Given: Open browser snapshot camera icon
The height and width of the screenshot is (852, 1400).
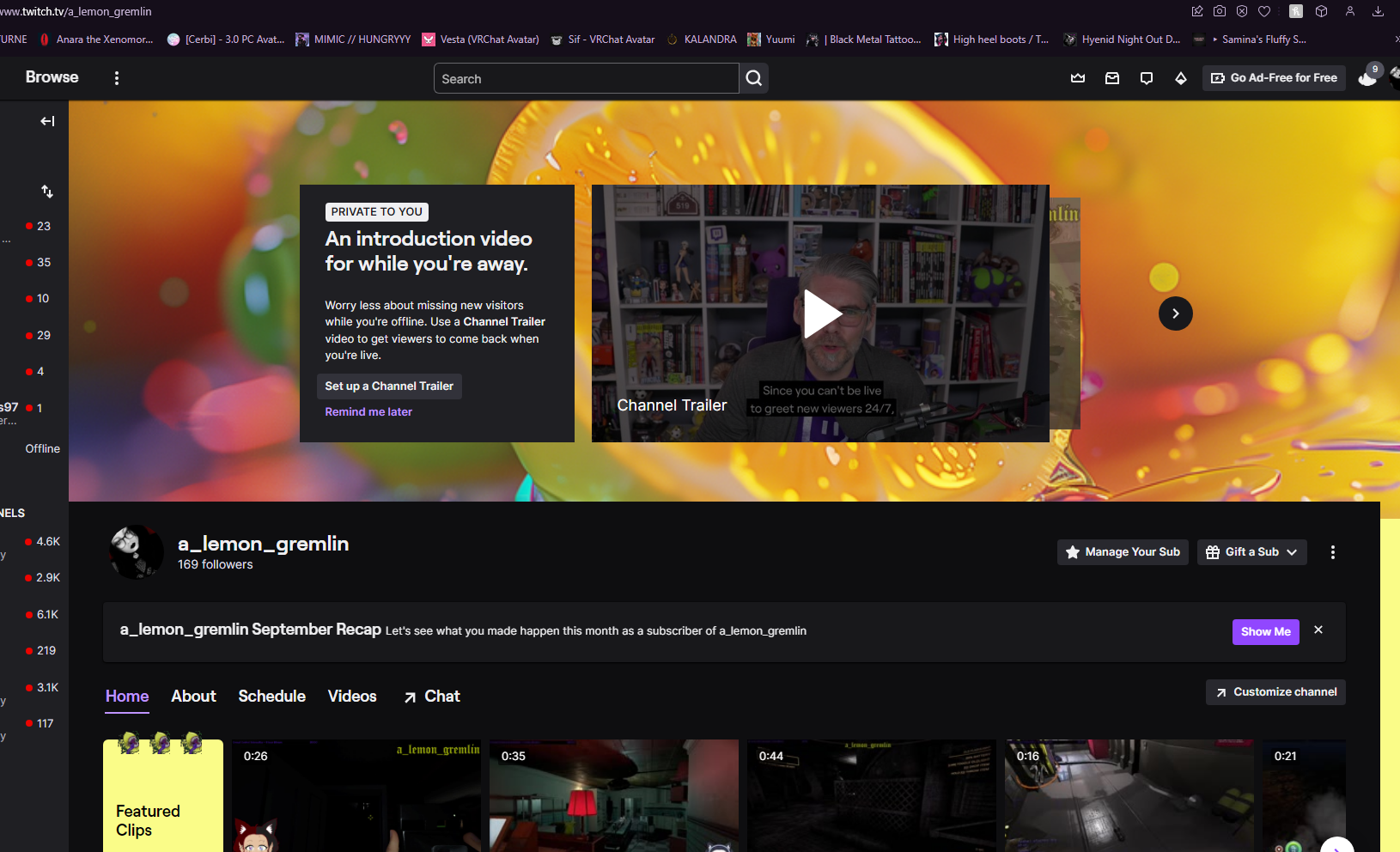Looking at the screenshot, I should [1220, 11].
